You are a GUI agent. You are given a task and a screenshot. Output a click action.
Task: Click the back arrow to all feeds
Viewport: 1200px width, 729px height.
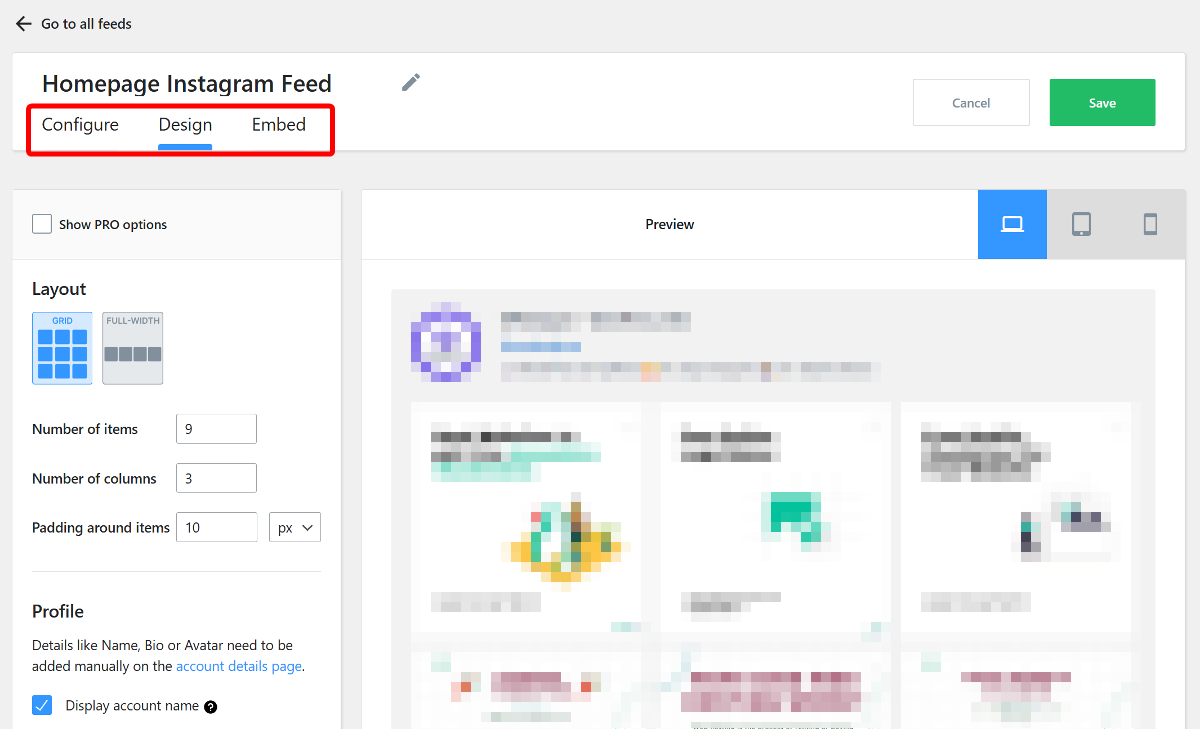[24, 24]
